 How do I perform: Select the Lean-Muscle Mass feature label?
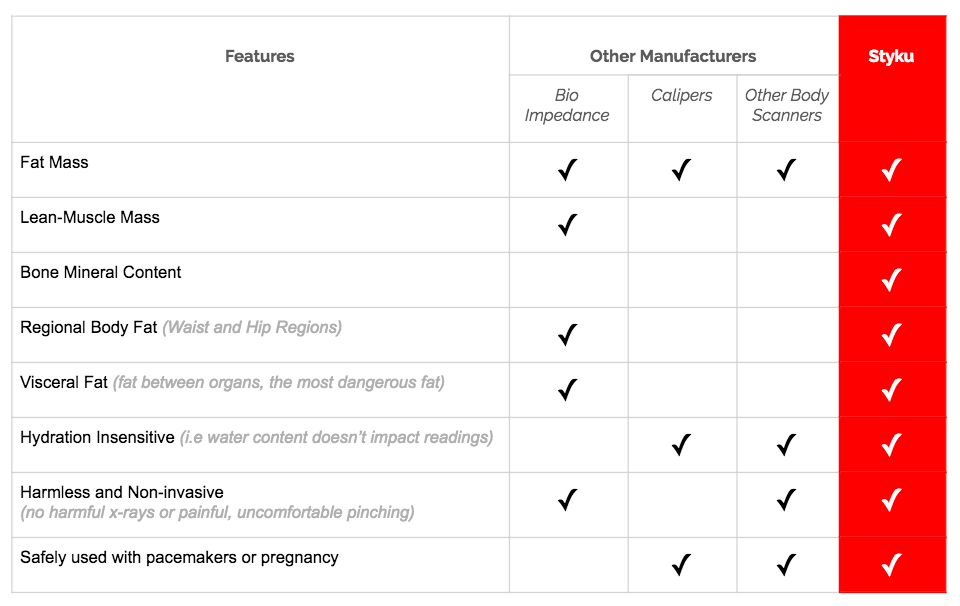pos(90,217)
